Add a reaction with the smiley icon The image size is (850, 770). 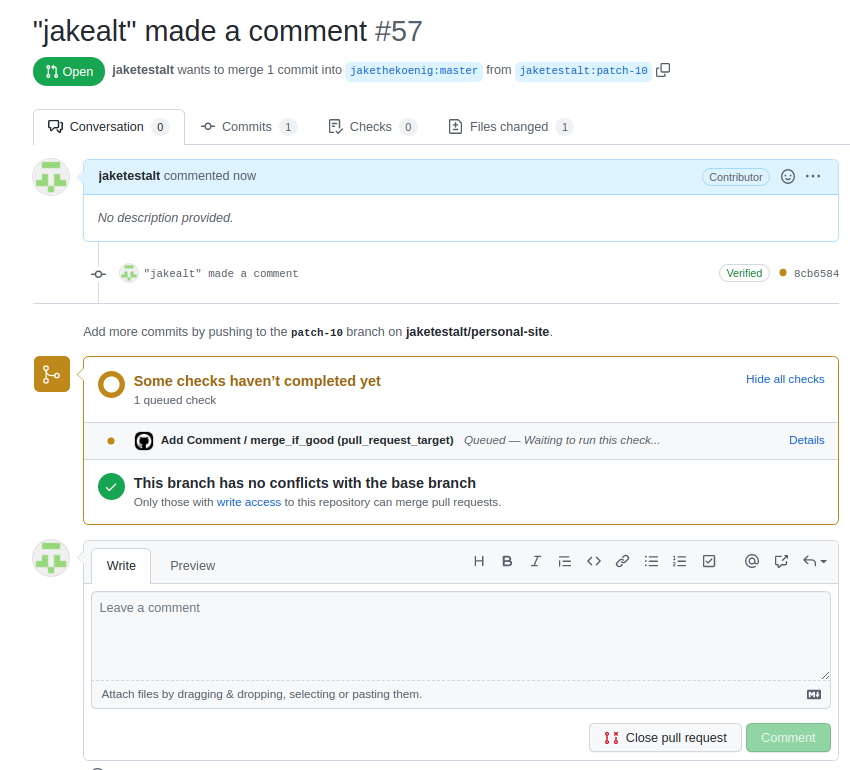788,177
